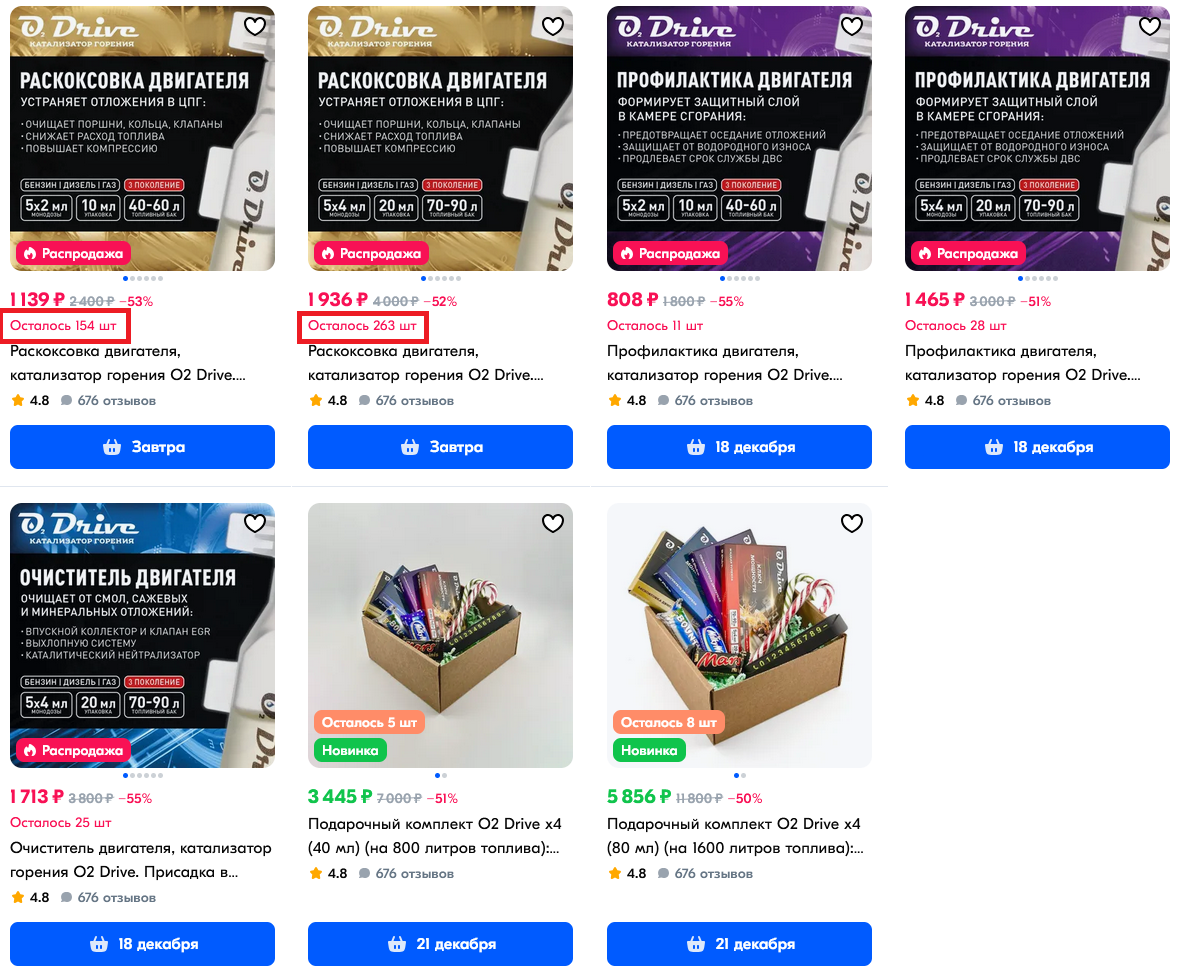Open 676 отзывов on Очиститель двигателя card
This screenshot has height=971, width=1178.
[x=116, y=897]
